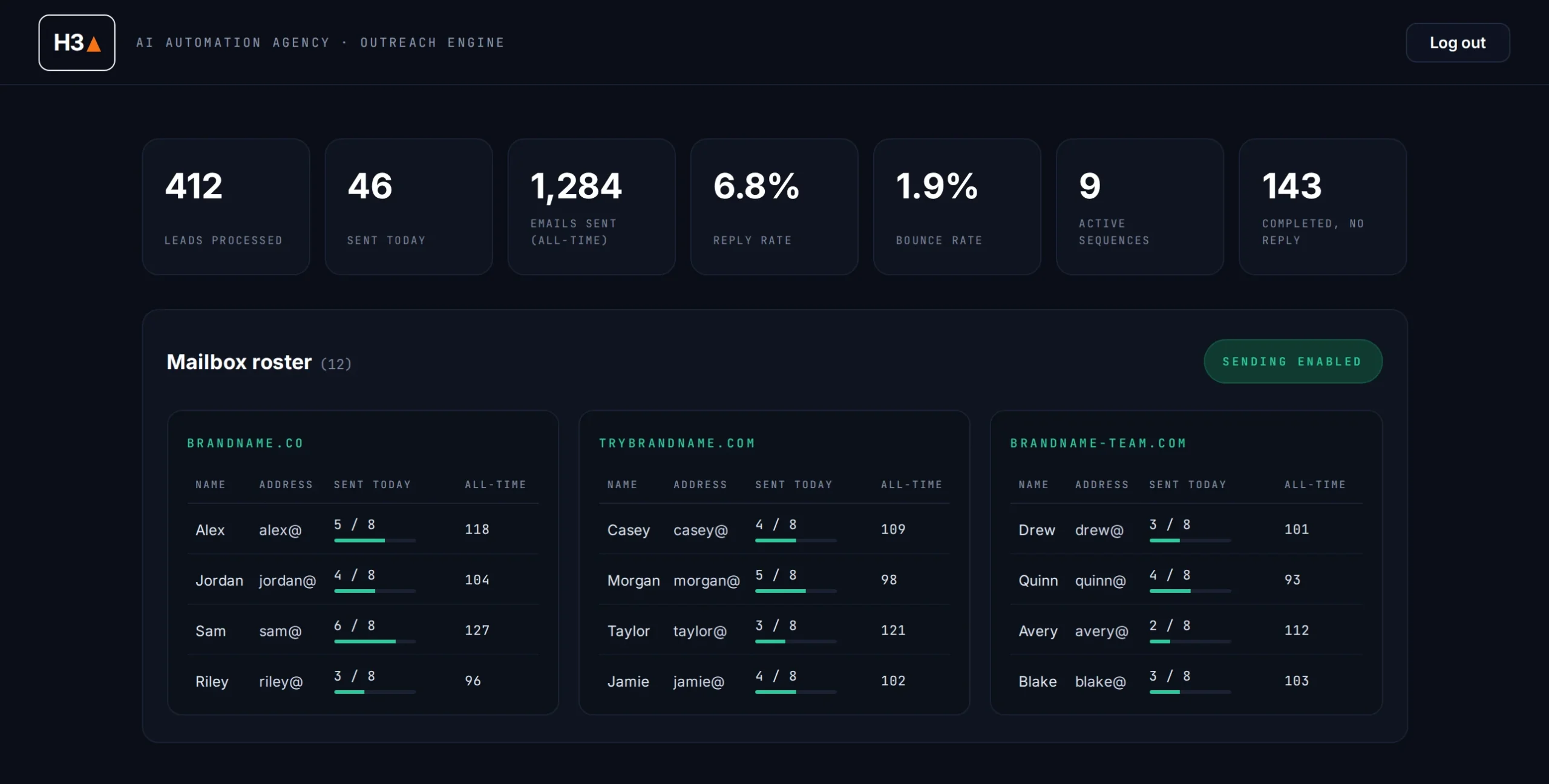Click the name Blake
Screen dimensions: 1549x784
[x=1037, y=682]
